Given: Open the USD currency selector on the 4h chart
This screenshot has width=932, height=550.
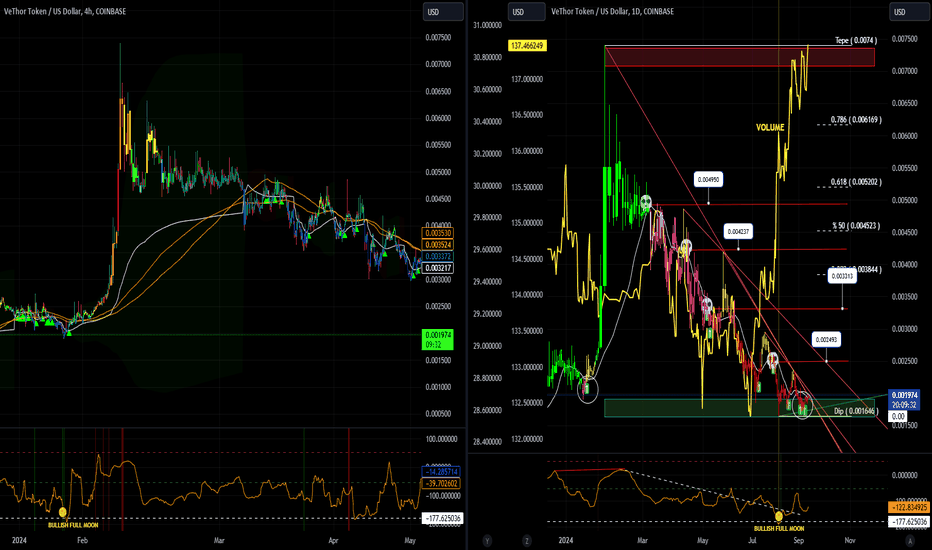Looking at the screenshot, I should (443, 12).
